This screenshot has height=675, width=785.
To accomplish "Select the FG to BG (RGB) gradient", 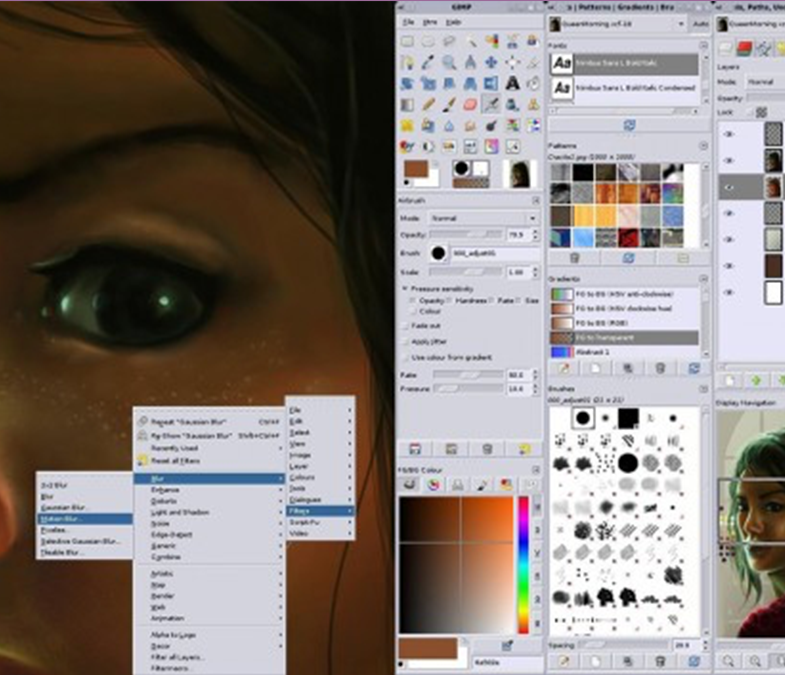I will (x=624, y=323).
